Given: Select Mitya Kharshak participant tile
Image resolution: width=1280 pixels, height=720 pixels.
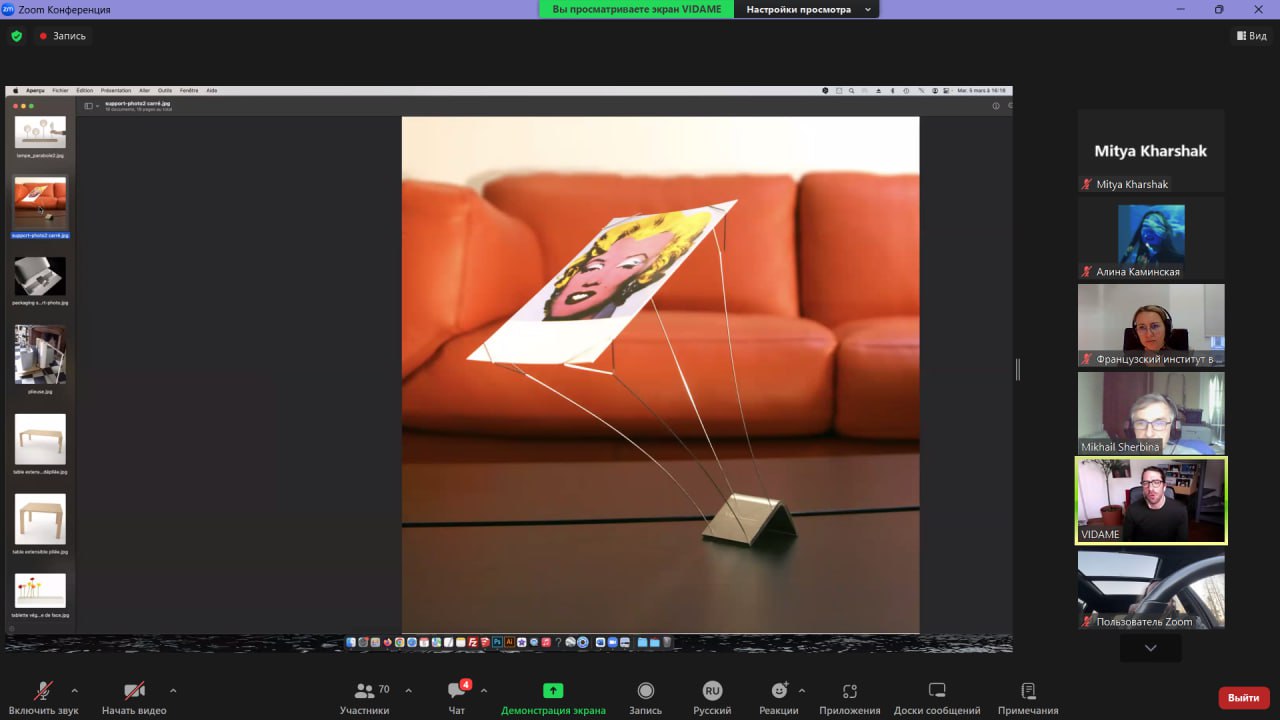Looking at the screenshot, I should (1151, 151).
